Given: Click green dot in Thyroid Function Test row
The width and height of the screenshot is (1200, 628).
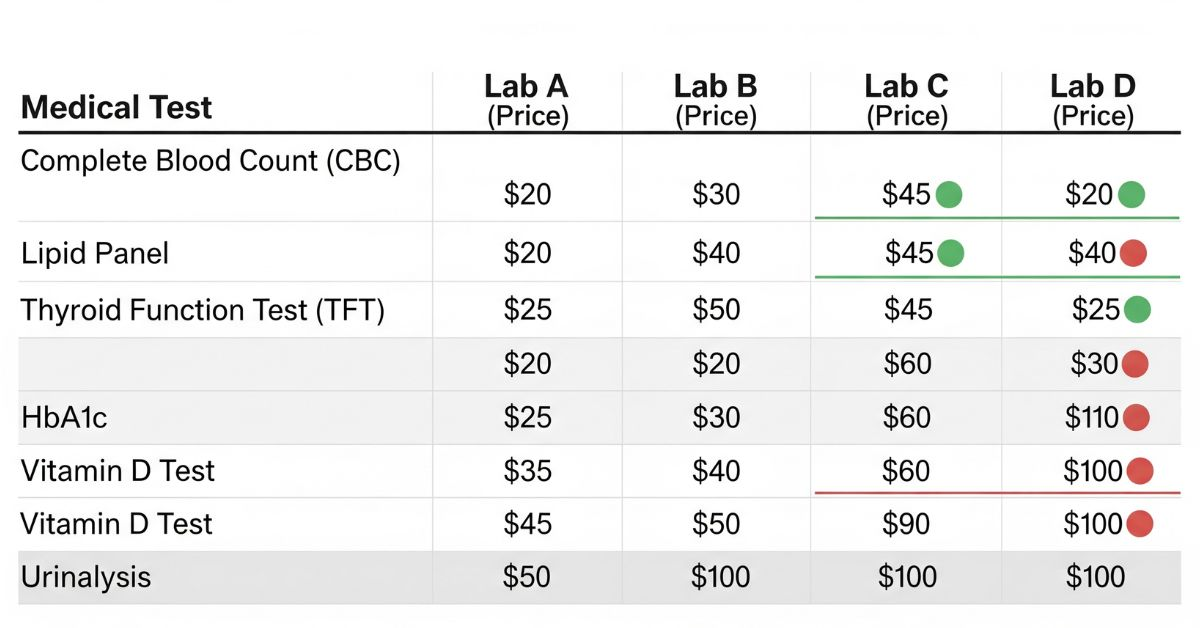Looking at the screenshot, I should [1136, 310].
